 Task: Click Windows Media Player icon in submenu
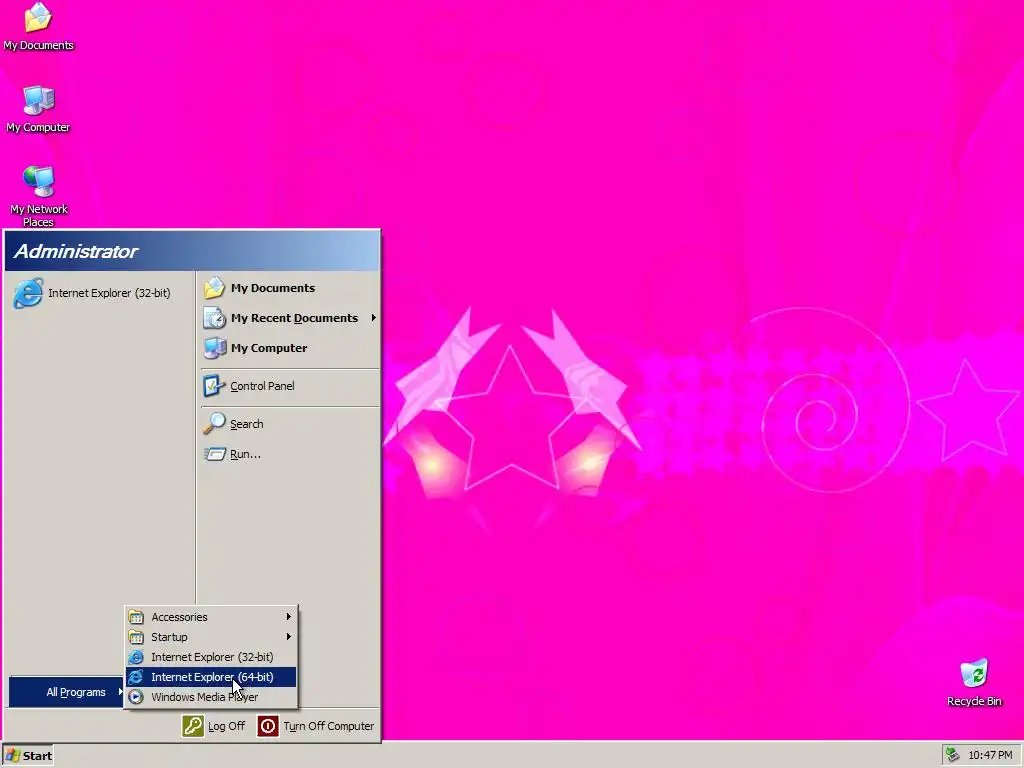[x=136, y=697]
